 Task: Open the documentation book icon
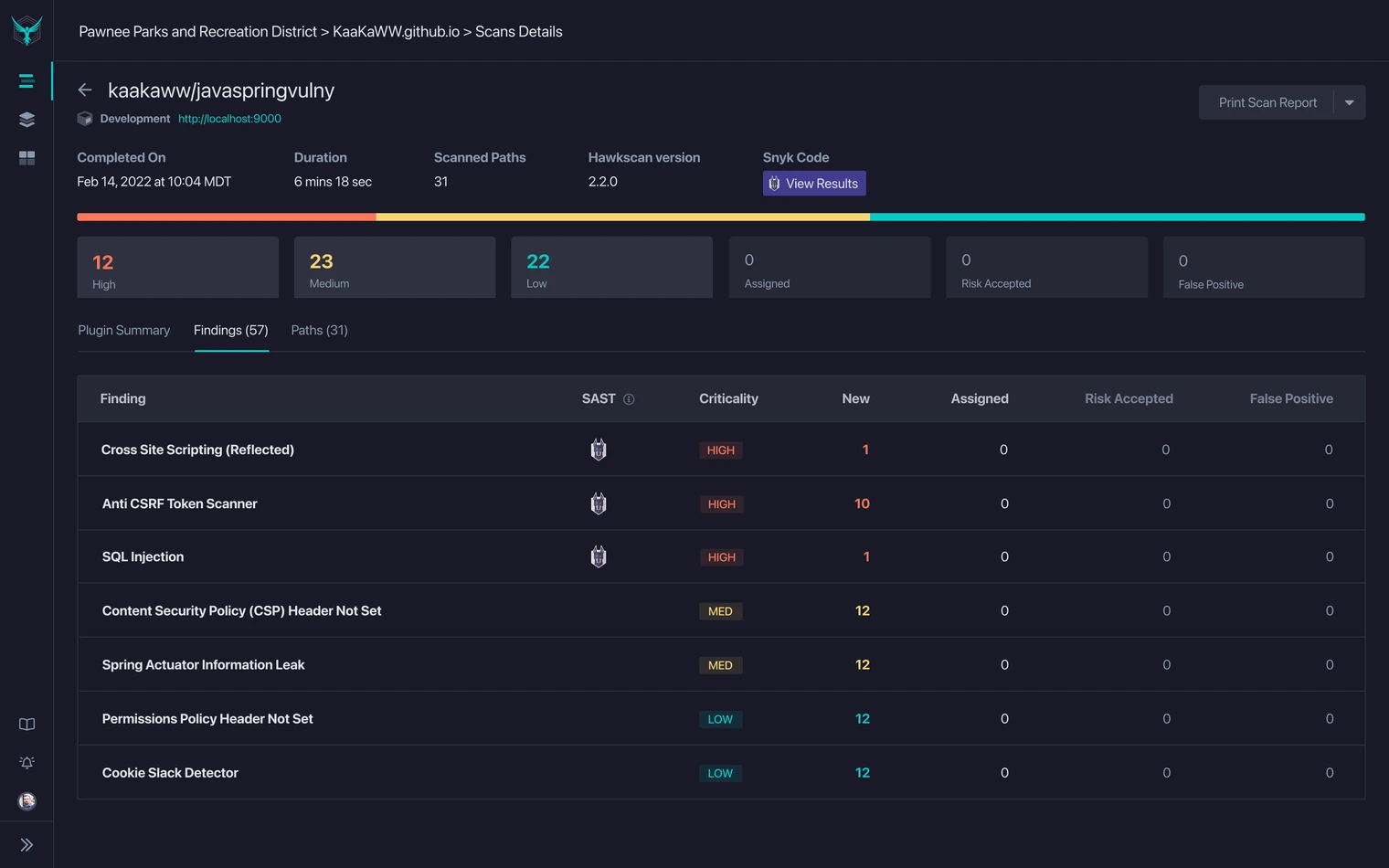[27, 724]
